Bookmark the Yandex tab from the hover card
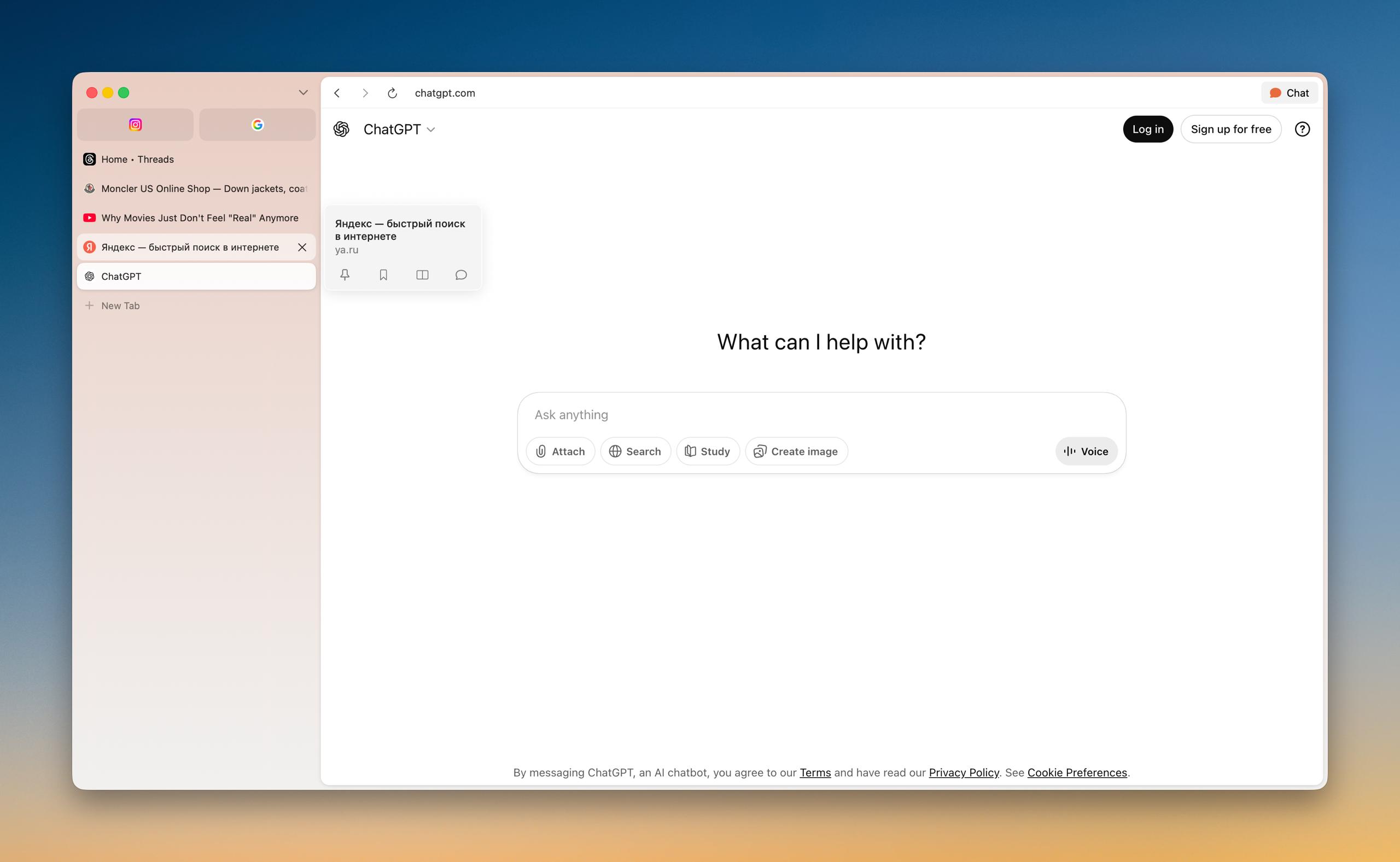Viewport: 1400px width, 862px height. pos(383,275)
